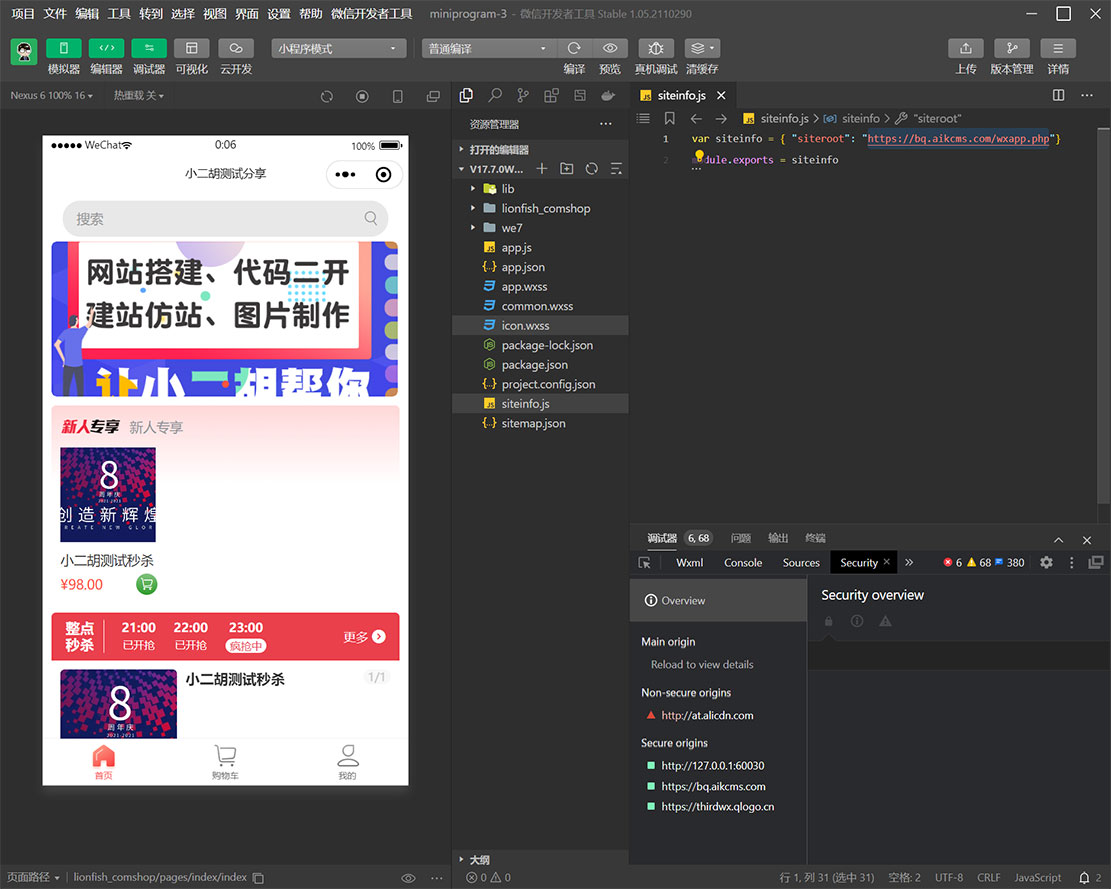Image resolution: width=1111 pixels, height=889 pixels.
Task: Click the 更多 link in flash sale bar
Action: coord(364,637)
